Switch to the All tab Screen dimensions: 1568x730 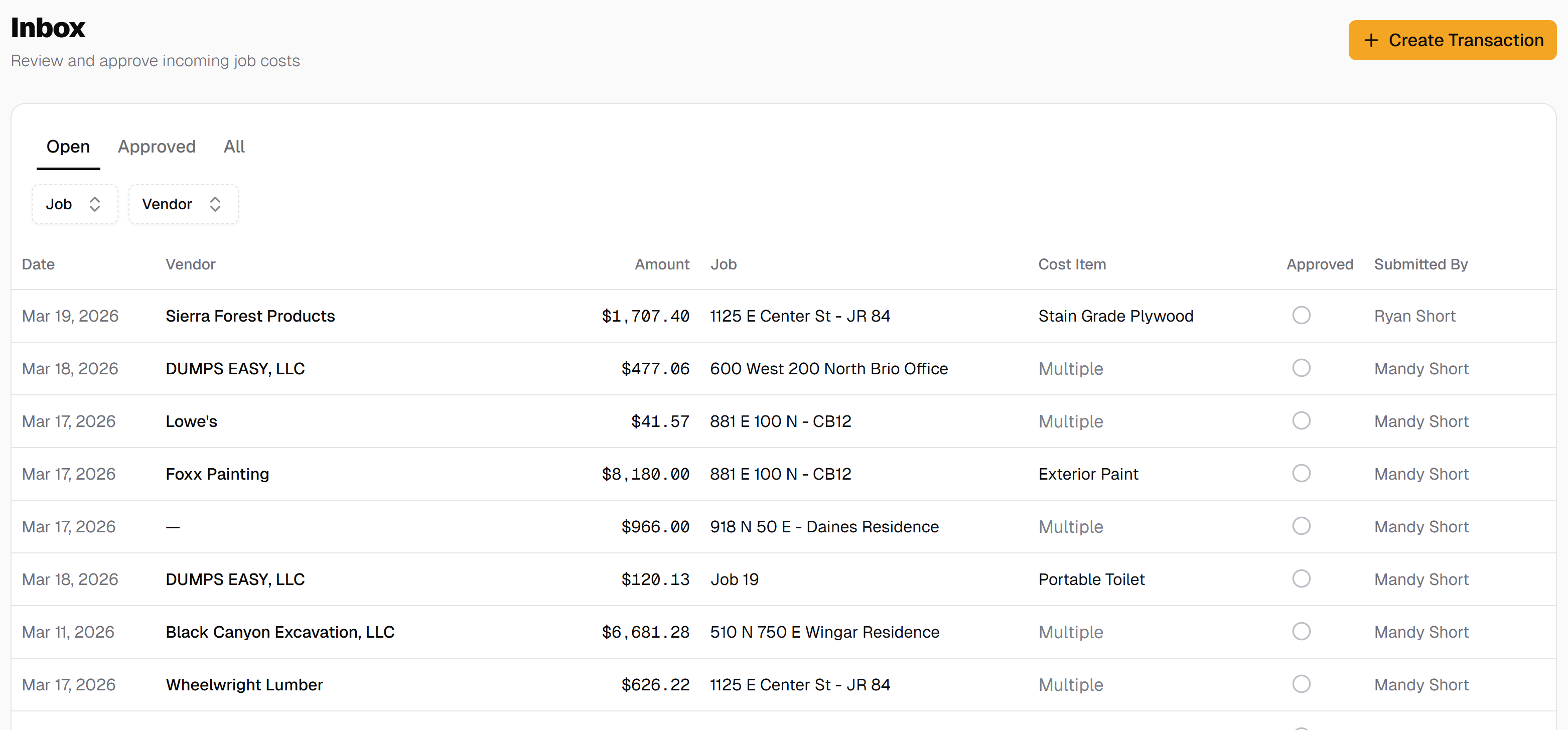pyautogui.click(x=234, y=146)
